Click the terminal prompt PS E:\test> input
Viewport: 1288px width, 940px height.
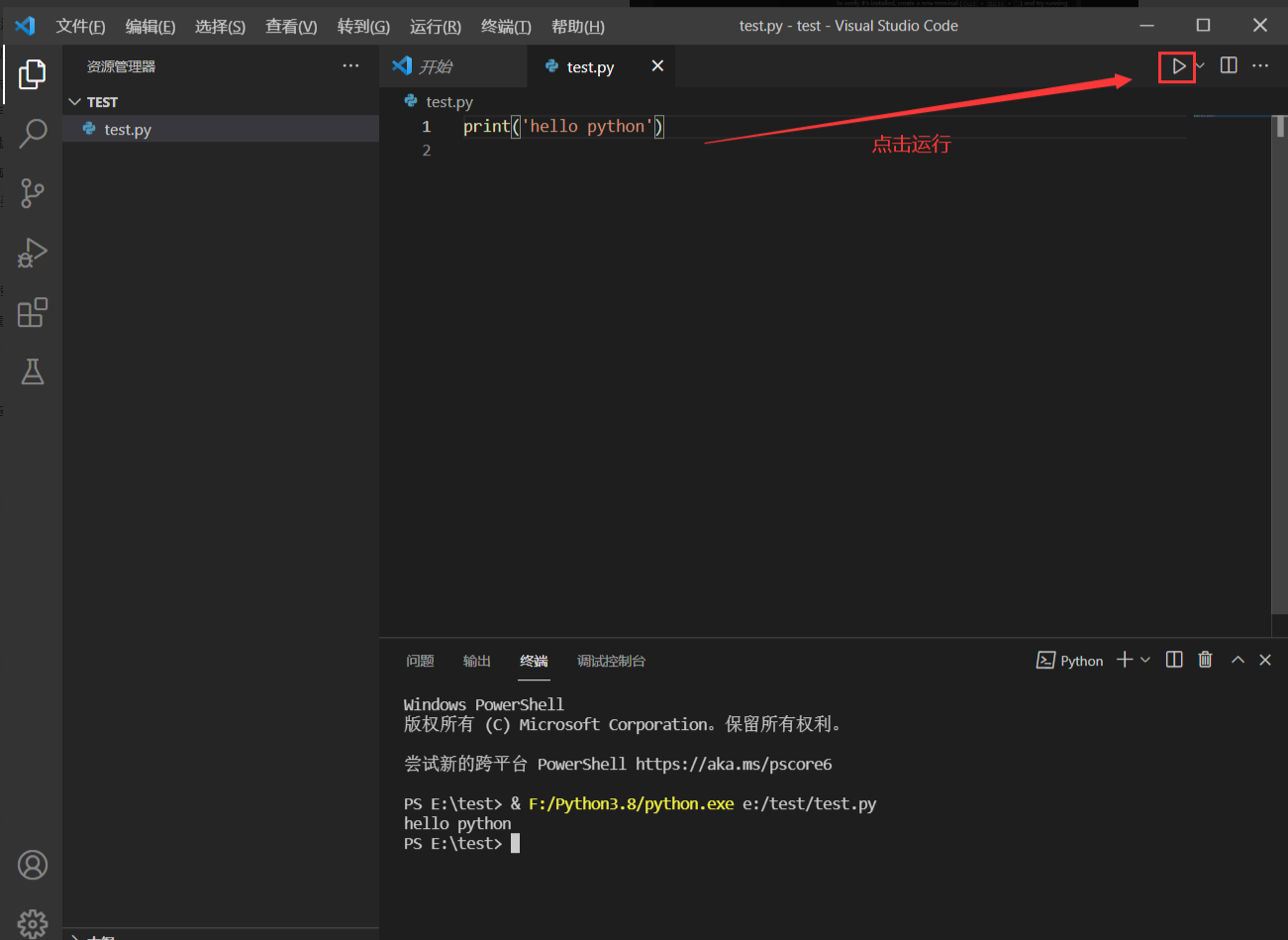click(461, 843)
